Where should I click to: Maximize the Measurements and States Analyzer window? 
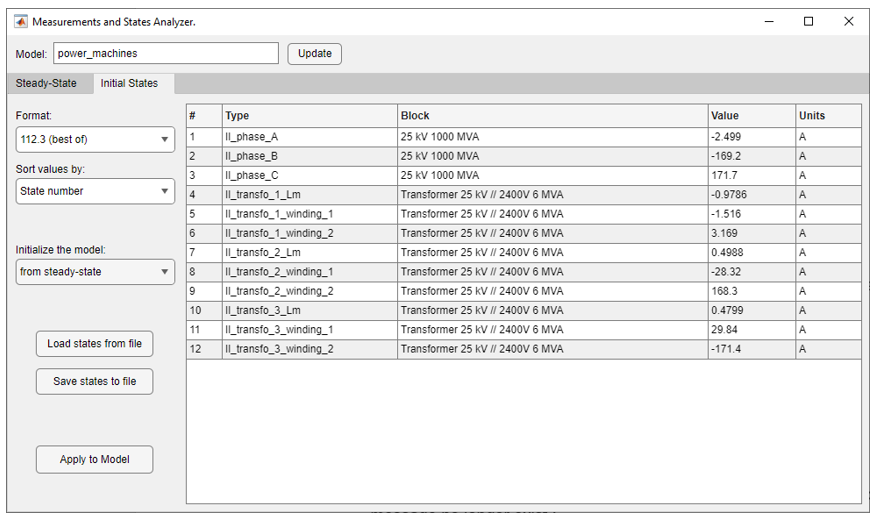click(809, 21)
